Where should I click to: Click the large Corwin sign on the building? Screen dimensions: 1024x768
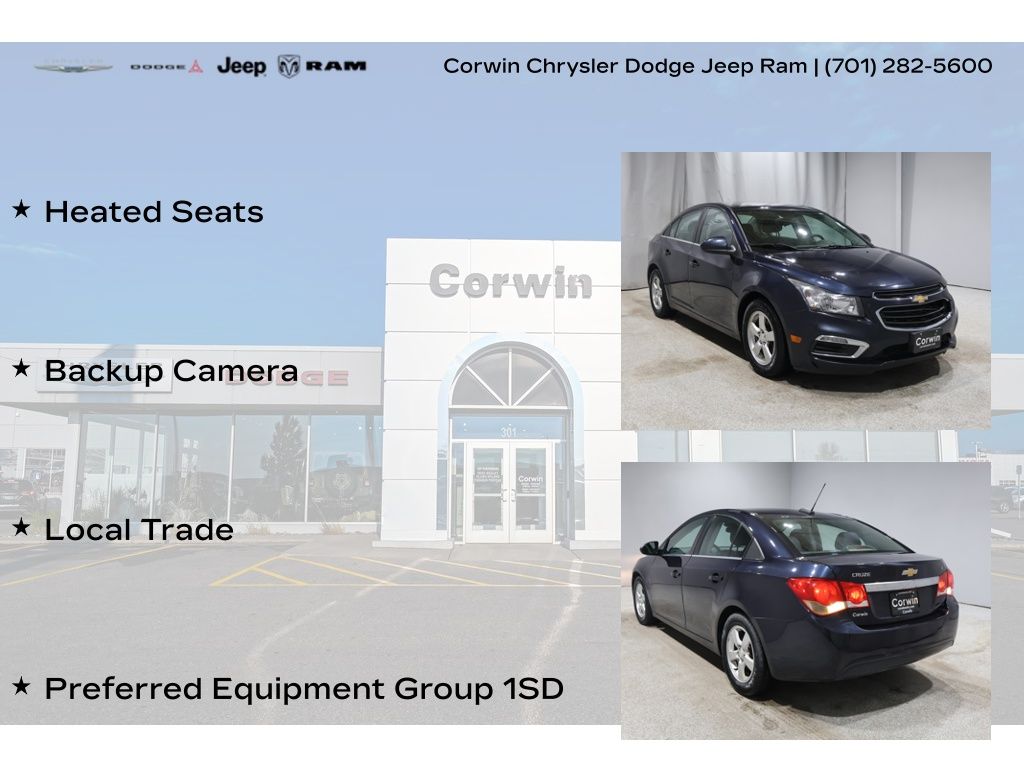click(x=510, y=282)
